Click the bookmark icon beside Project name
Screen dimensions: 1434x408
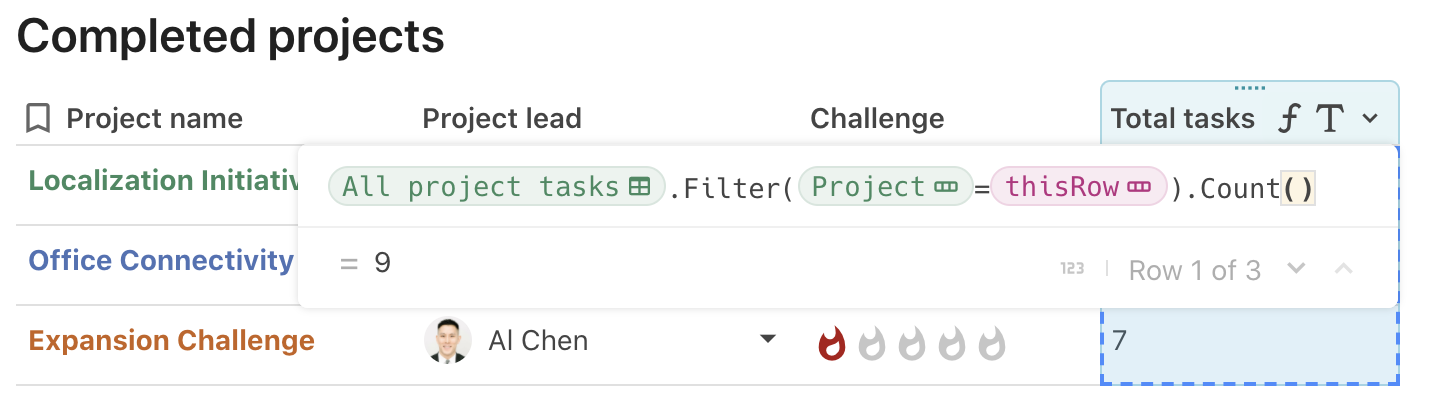coord(38,119)
